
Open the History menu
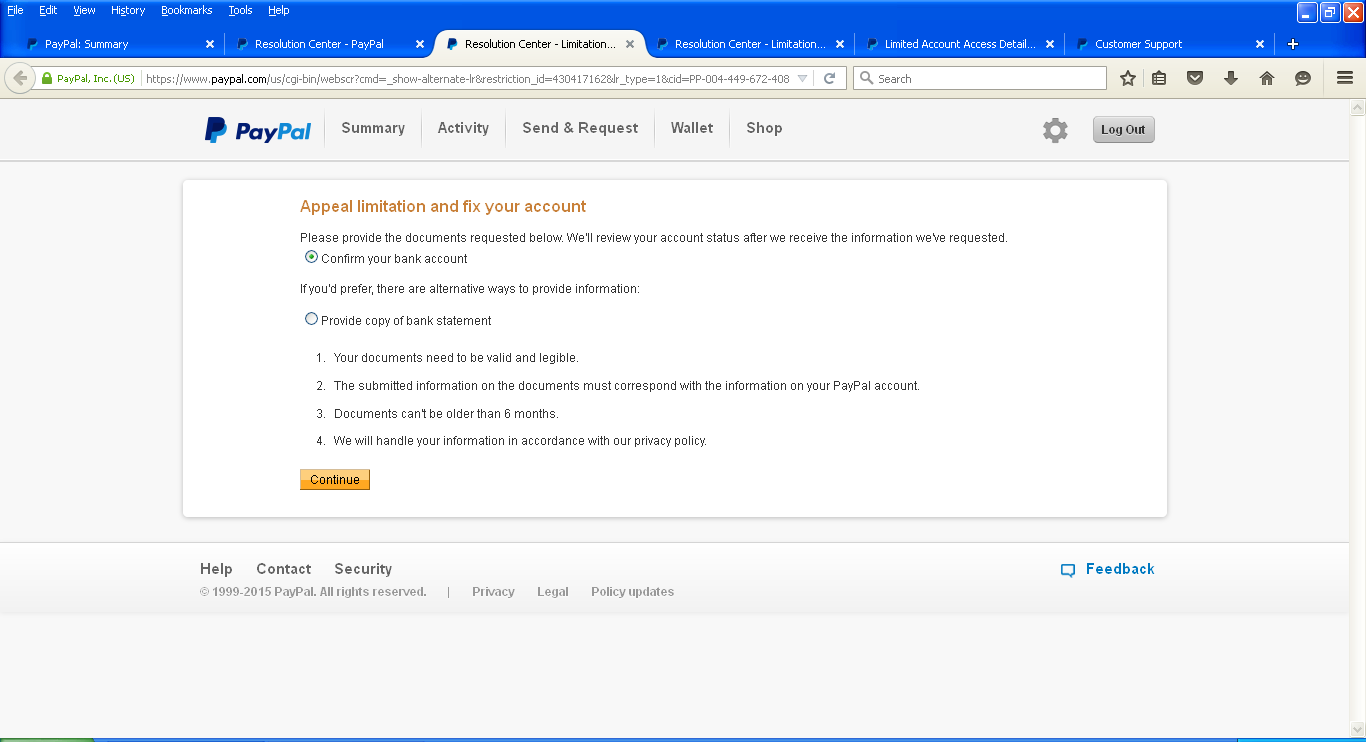click(128, 10)
